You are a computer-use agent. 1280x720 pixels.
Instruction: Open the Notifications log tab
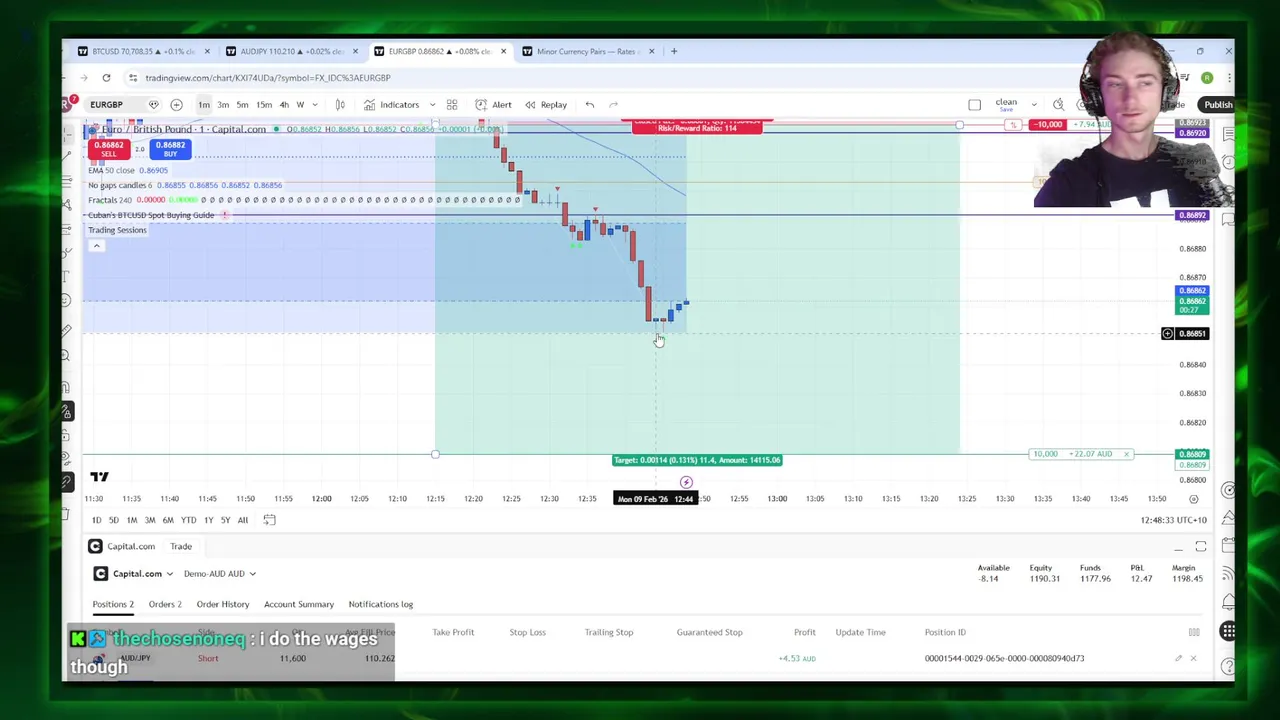point(381,604)
